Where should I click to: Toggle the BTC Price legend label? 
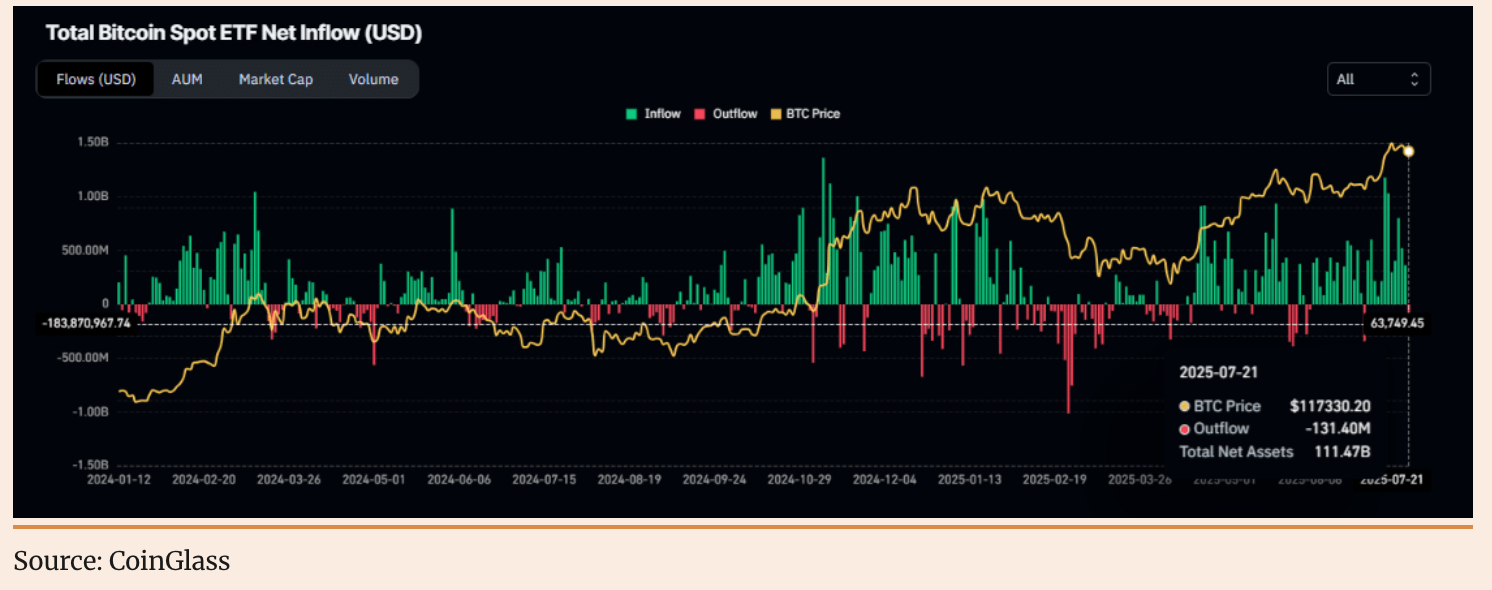coord(812,114)
